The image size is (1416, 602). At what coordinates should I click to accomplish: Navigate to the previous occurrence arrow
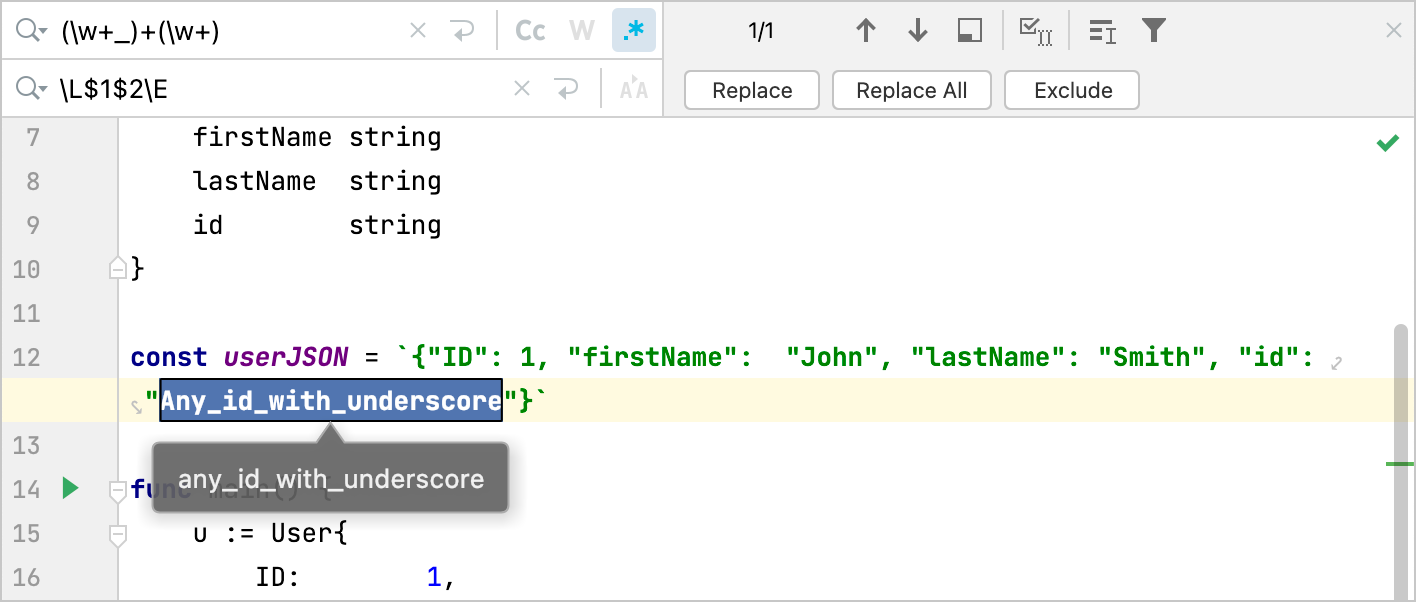(x=866, y=30)
